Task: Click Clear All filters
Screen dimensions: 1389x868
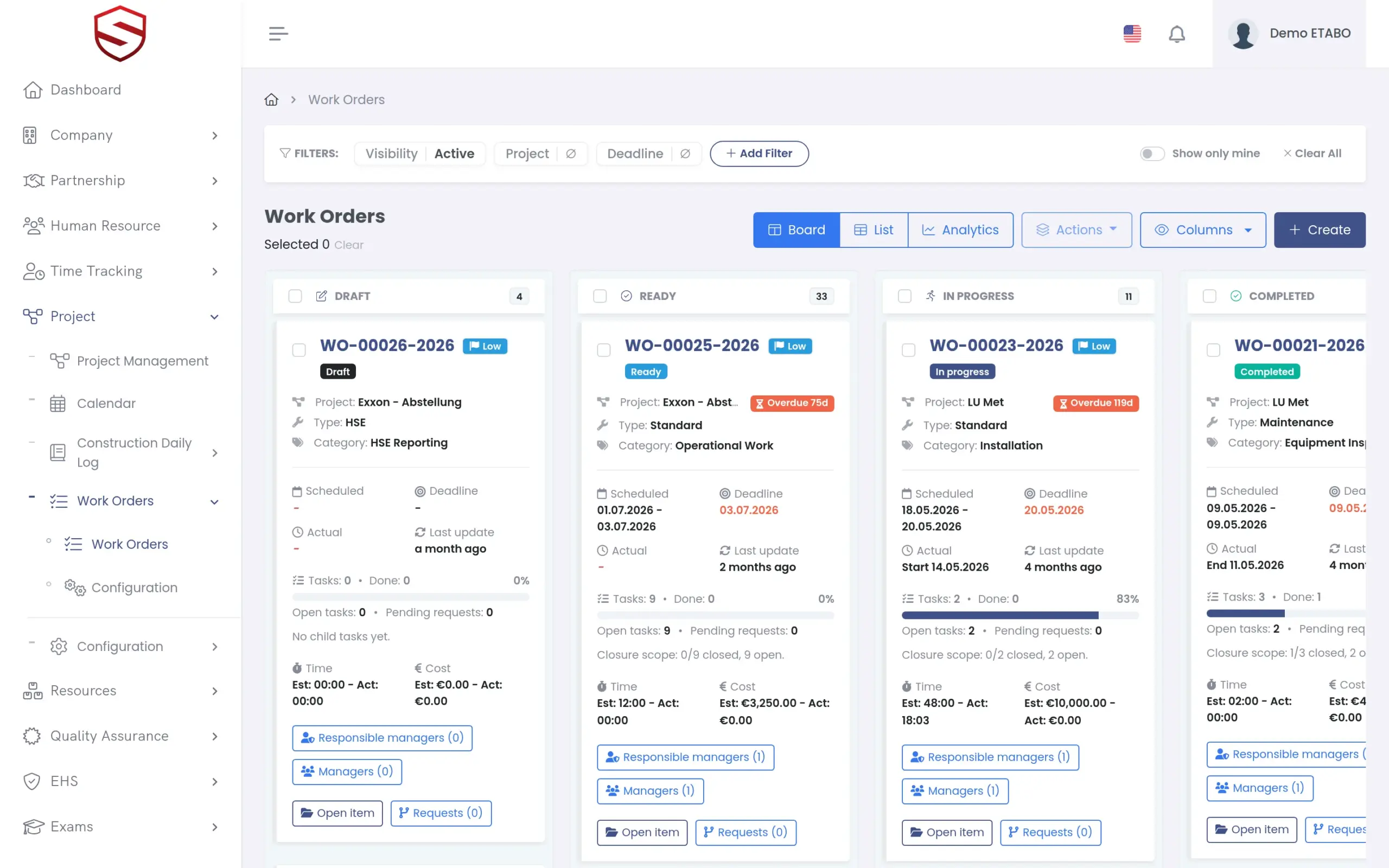Action: (1312, 154)
